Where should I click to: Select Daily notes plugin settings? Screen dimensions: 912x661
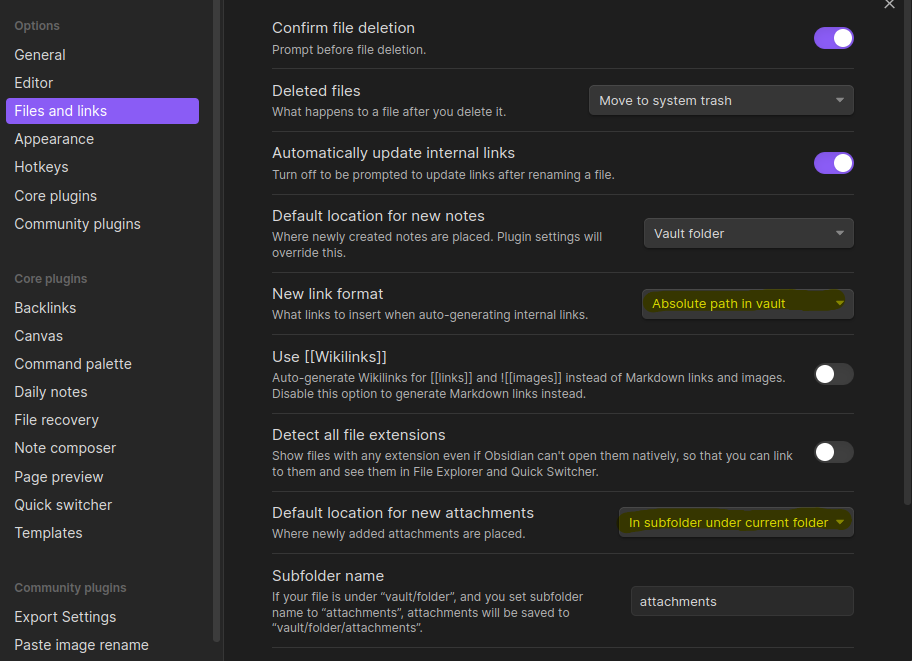click(51, 392)
